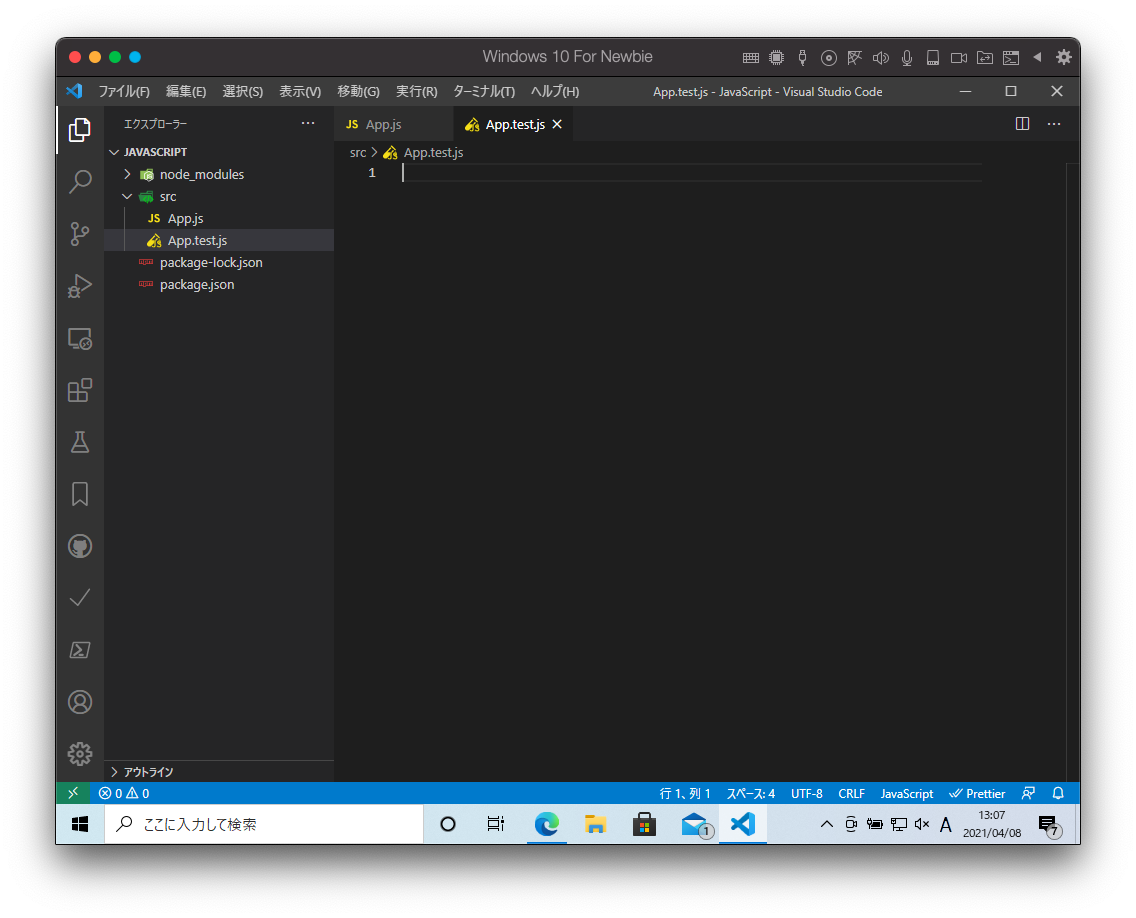This screenshot has width=1136, height=918.
Task: Change indentation スペース: 4 setting
Action: (x=751, y=793)
